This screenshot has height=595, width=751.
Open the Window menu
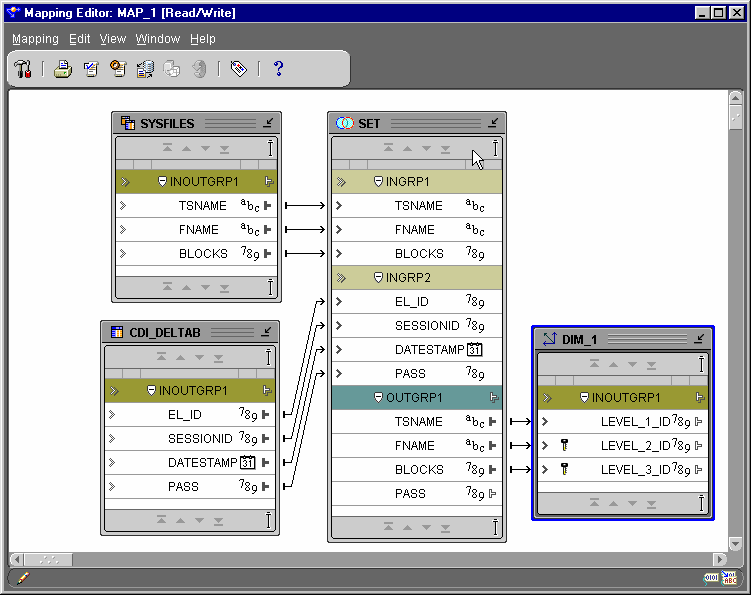click(158, 39)
